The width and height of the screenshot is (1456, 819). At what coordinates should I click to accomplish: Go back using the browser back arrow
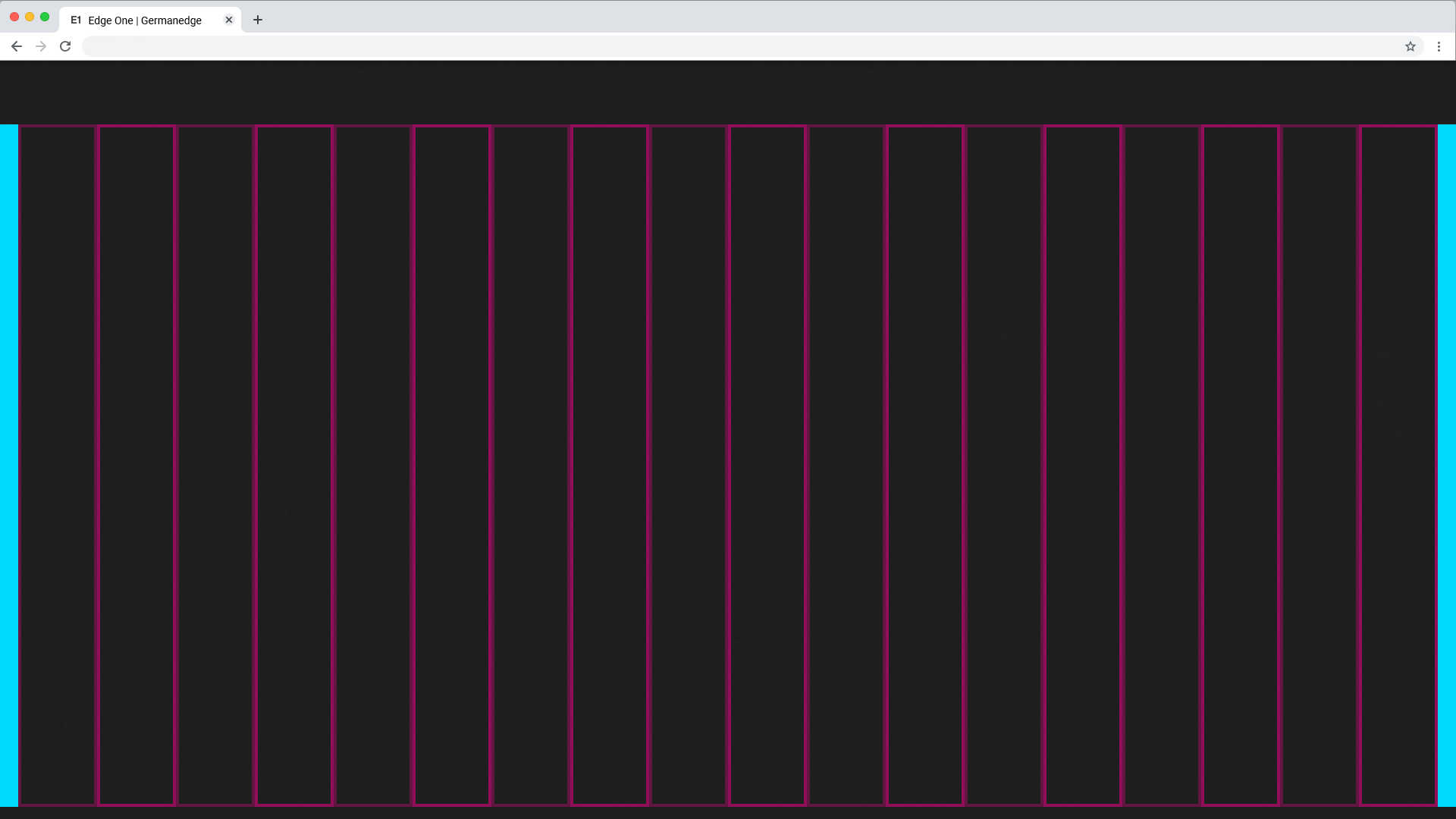click(16, 46)
